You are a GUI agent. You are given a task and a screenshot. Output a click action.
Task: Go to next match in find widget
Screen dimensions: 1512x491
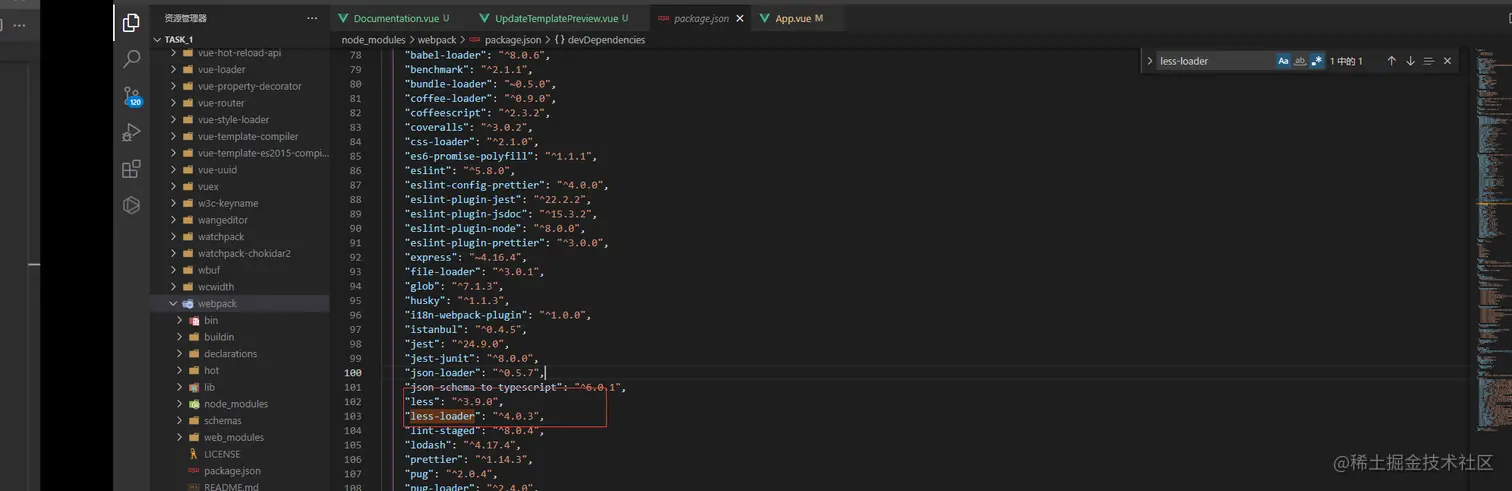coord(1410,61)
